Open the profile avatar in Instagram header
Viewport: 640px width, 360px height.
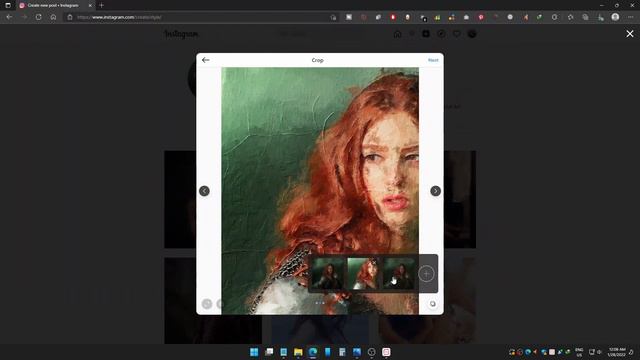coord(472,34)
